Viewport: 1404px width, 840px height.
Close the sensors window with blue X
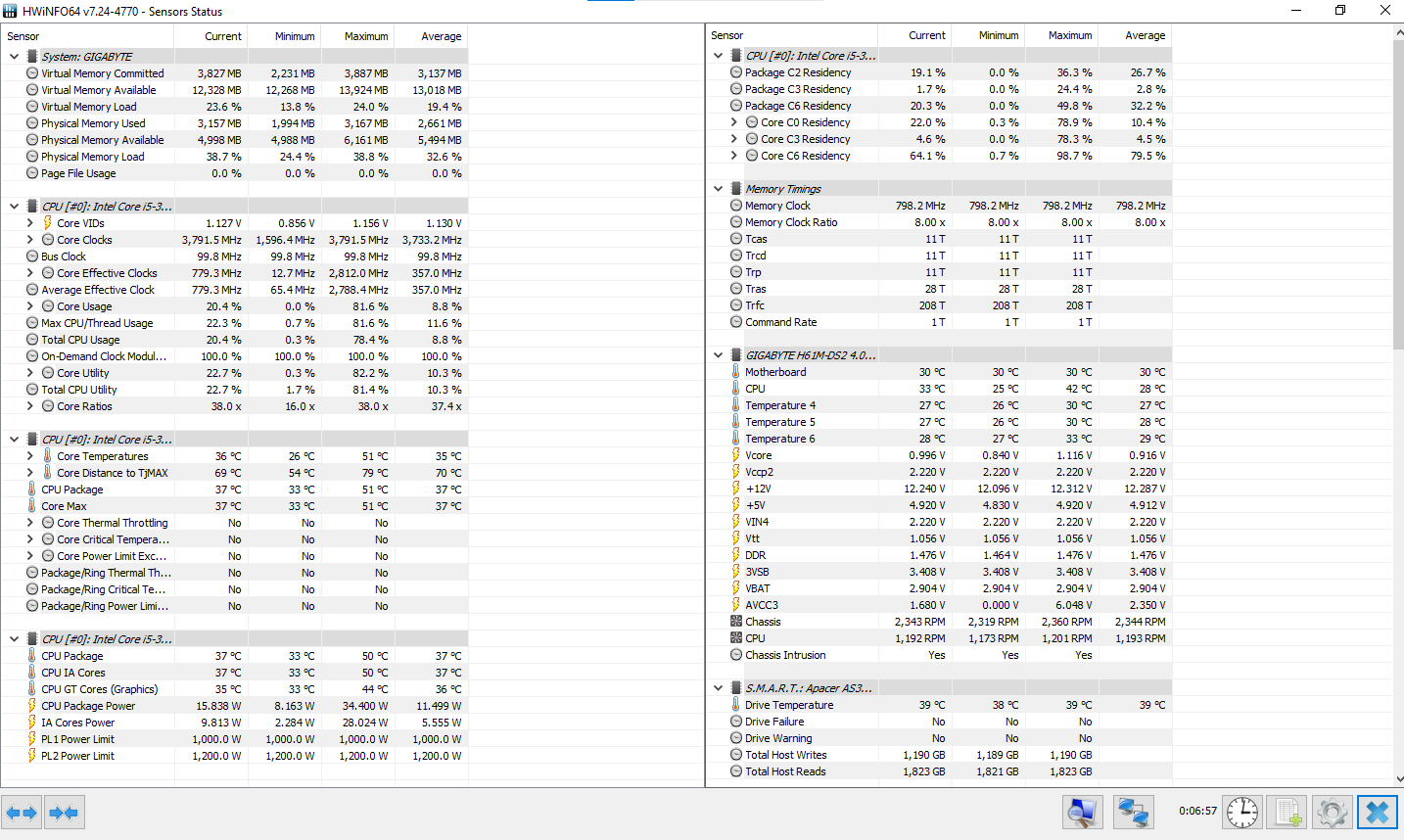click(x=1377, y=812)
